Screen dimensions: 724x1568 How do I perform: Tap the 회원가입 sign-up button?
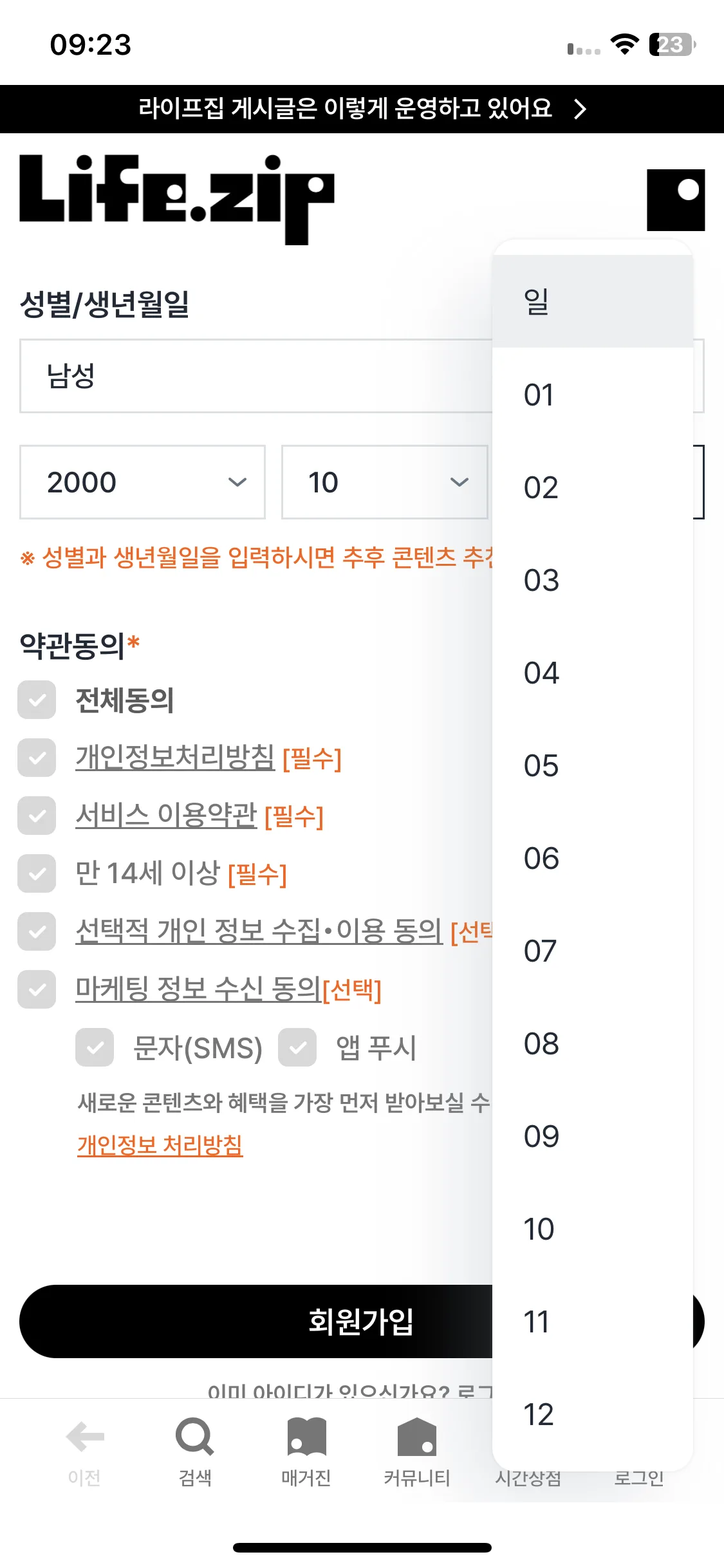(361, 1321)
